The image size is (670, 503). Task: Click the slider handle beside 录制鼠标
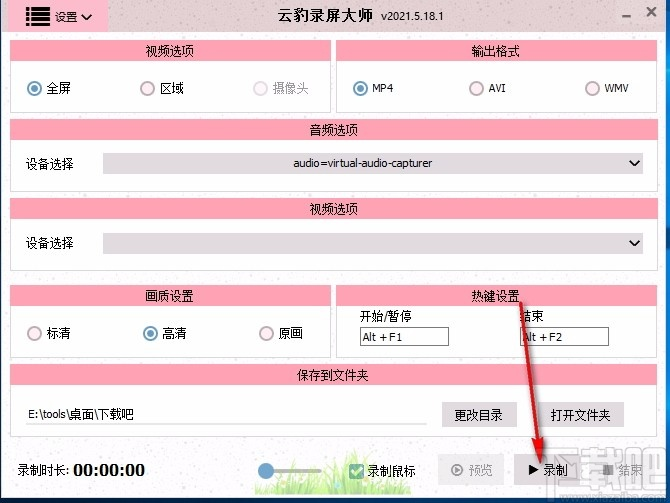click(x=266, y=471)
